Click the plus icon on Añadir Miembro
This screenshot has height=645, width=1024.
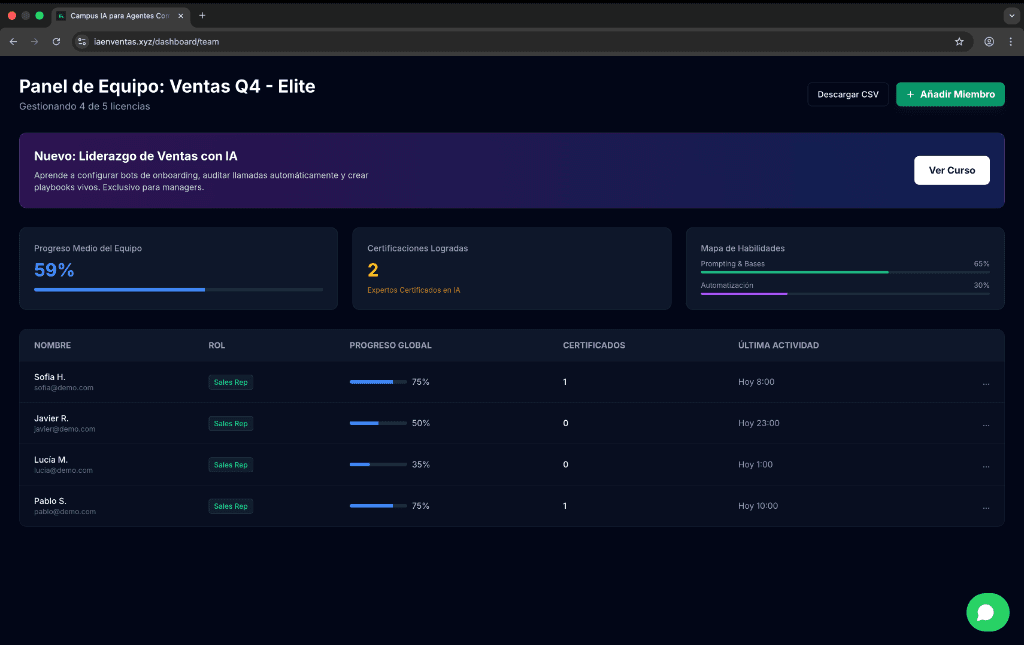[x=910, y=93]
